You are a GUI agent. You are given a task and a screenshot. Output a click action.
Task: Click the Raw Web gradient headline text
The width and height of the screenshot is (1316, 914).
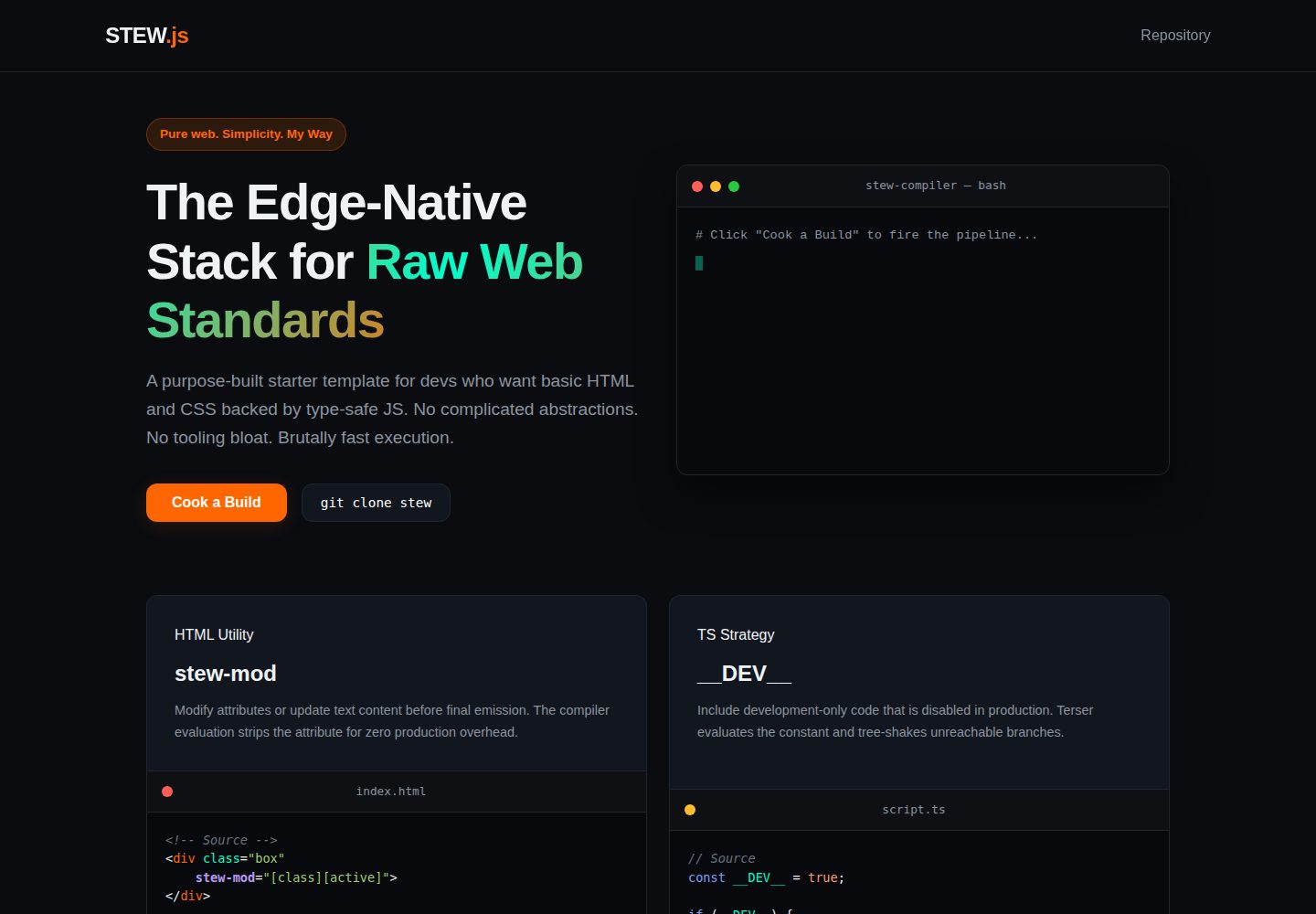pyautogui.click(x=474, y=261)
